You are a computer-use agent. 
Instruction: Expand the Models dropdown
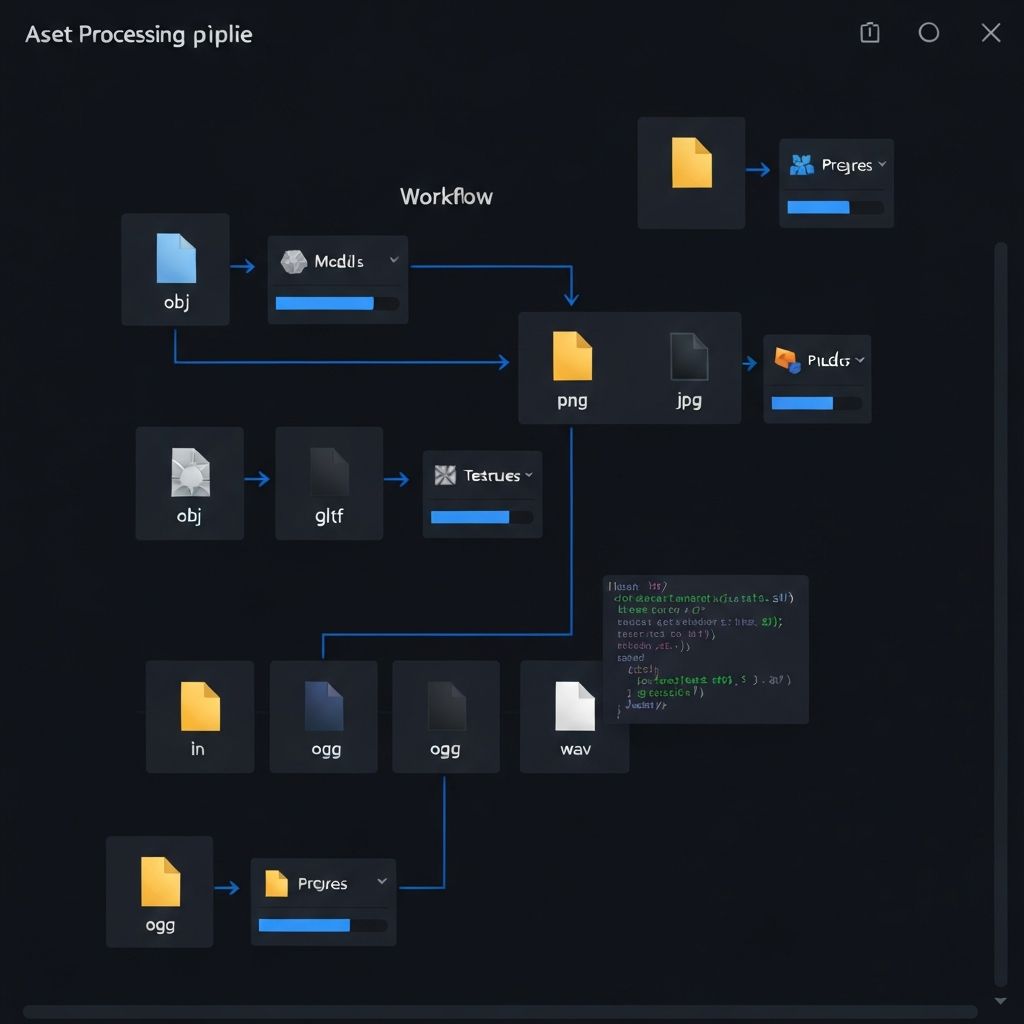pos(394,261)
